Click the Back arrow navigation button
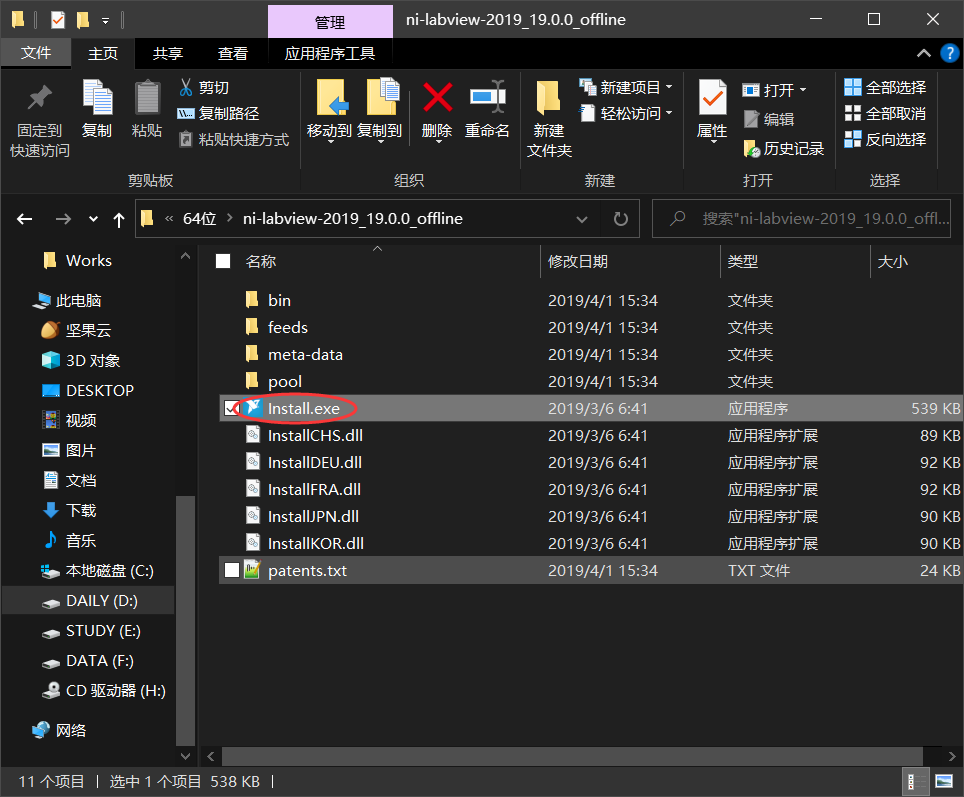964x797 pixels. (x=25, y=219)
